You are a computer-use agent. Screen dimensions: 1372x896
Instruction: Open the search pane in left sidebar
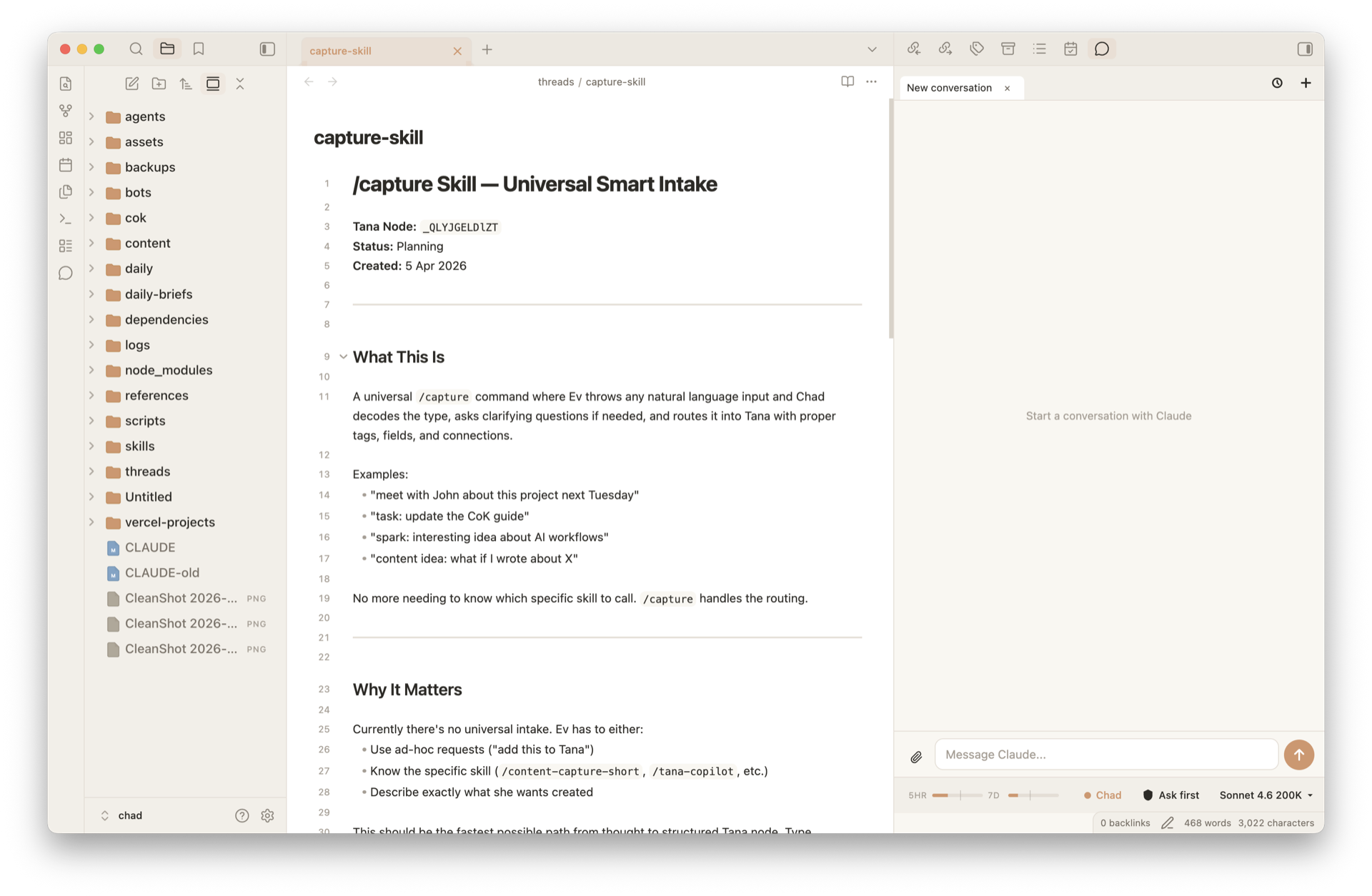(x=136, y=49)
